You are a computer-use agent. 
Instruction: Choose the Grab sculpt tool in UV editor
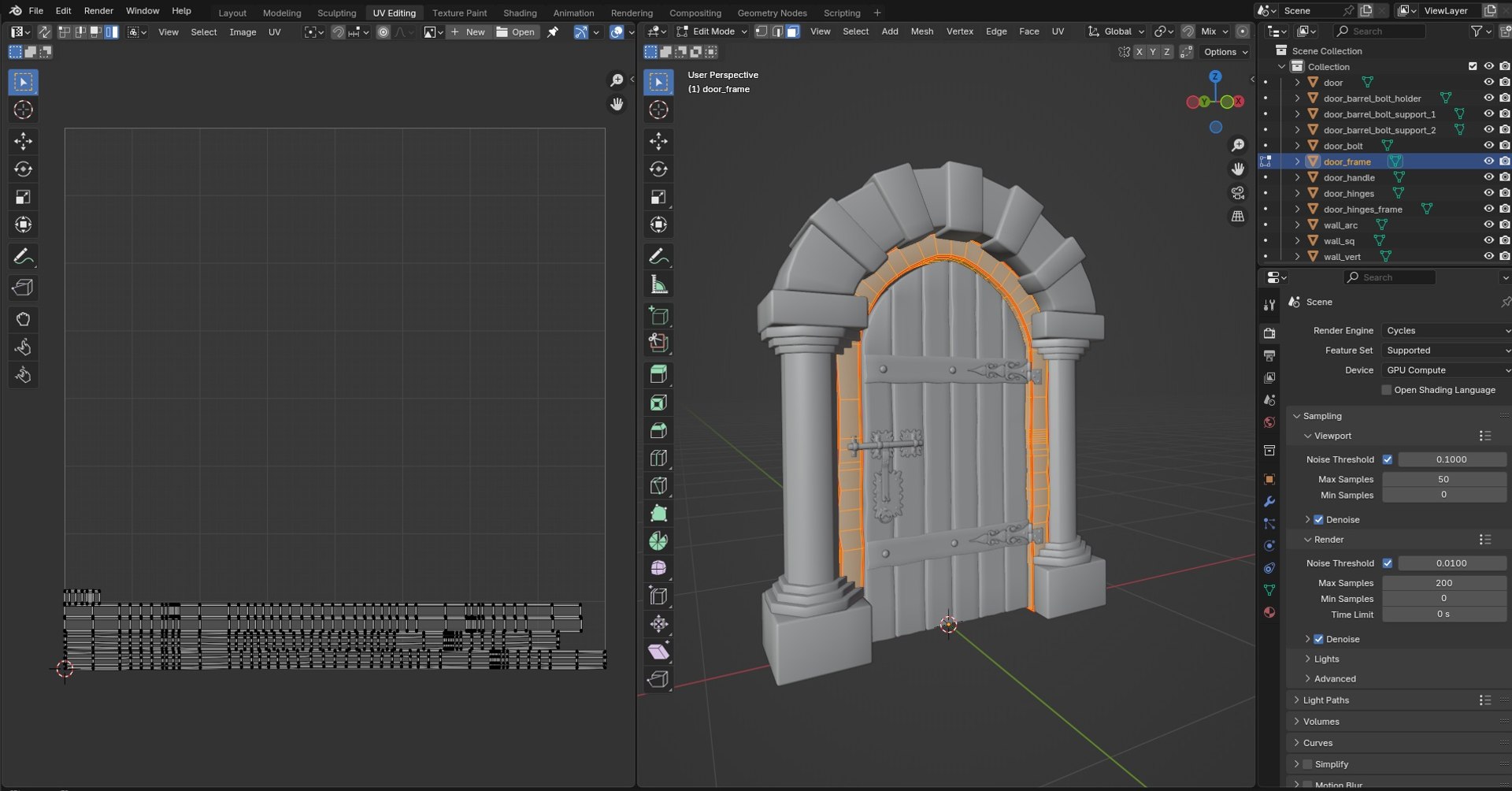23,319
